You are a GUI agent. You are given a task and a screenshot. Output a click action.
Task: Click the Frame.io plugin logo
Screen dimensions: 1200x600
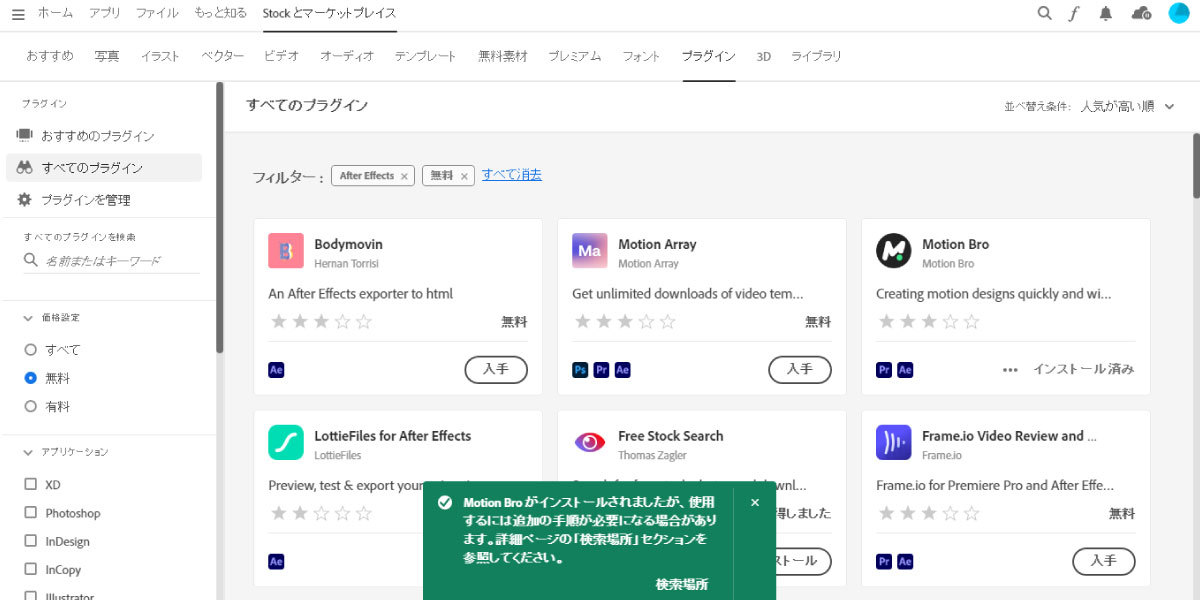click(894, 443)
